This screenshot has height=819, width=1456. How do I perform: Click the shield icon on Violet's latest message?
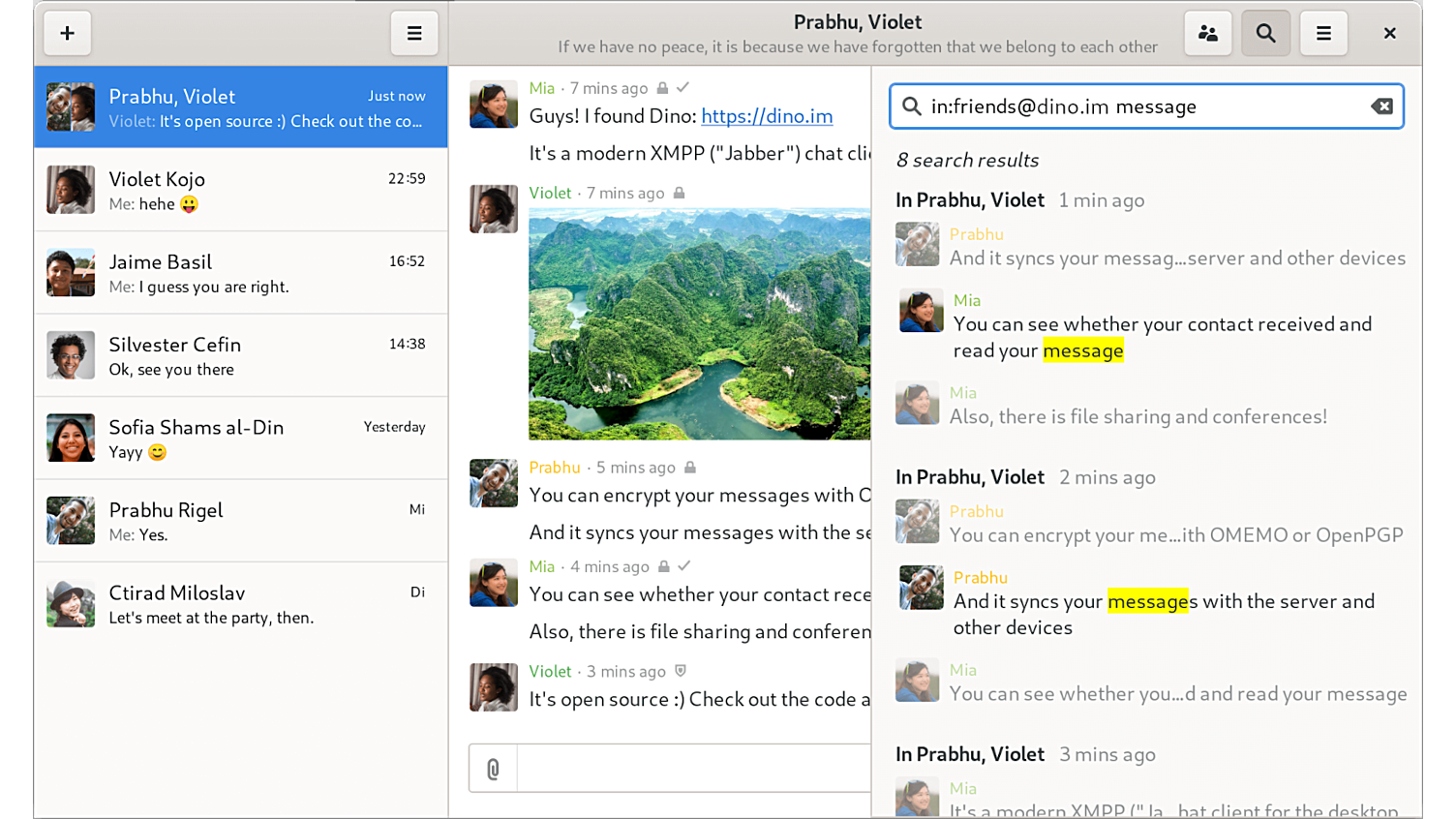[x=681, y=671]
